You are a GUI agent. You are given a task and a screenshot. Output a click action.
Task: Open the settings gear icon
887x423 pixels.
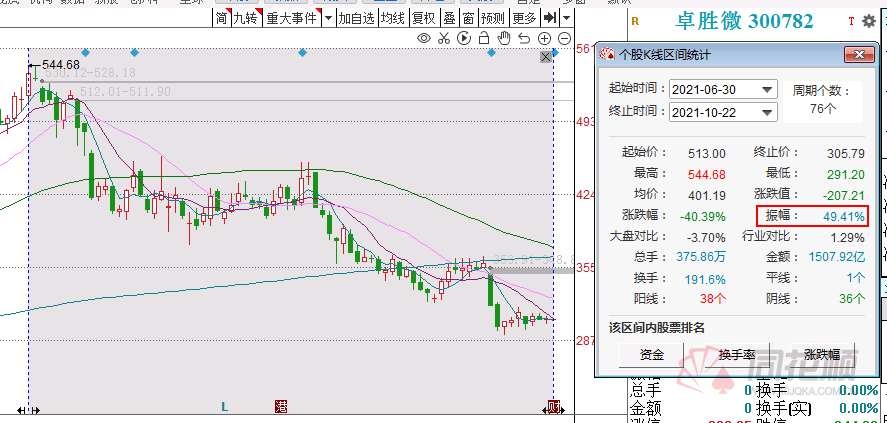(869, 21)
